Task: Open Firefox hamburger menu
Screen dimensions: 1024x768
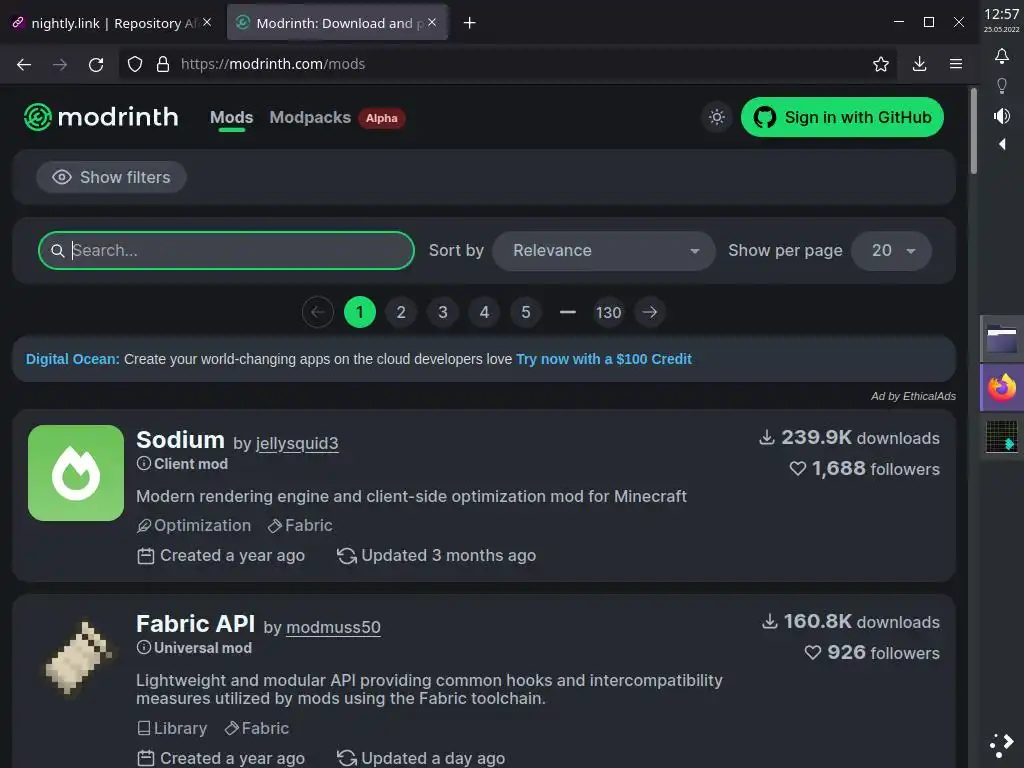Action: coord(955,64)
